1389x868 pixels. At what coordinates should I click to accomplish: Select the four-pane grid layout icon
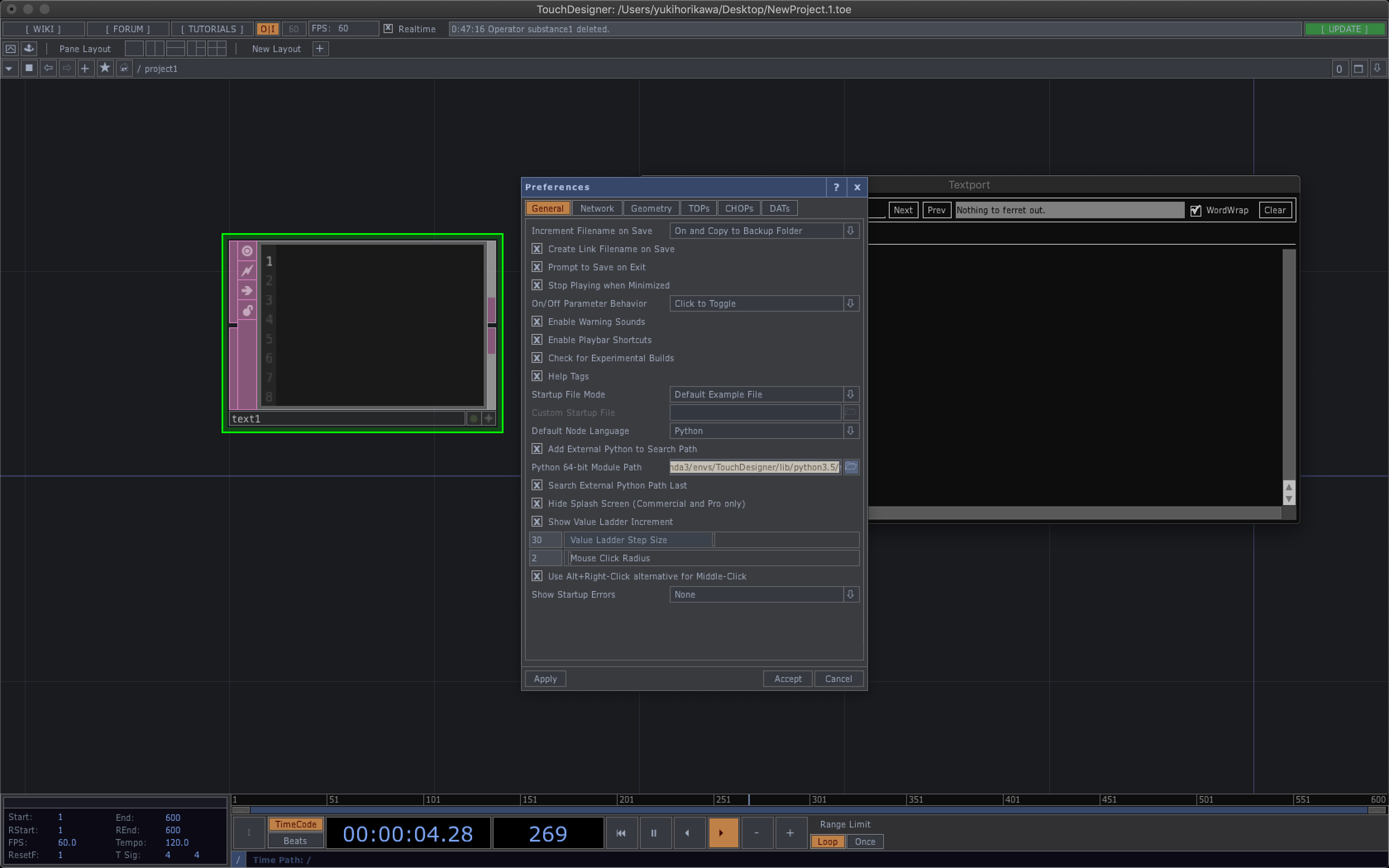coord(216,49)
